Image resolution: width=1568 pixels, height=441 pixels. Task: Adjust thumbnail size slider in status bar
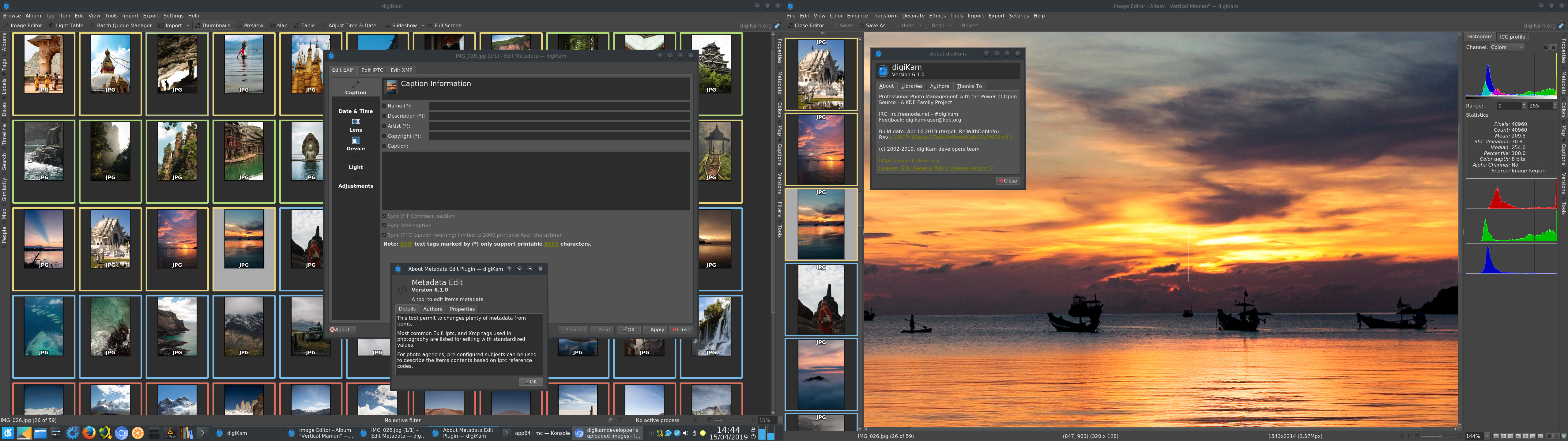point(732,420)
